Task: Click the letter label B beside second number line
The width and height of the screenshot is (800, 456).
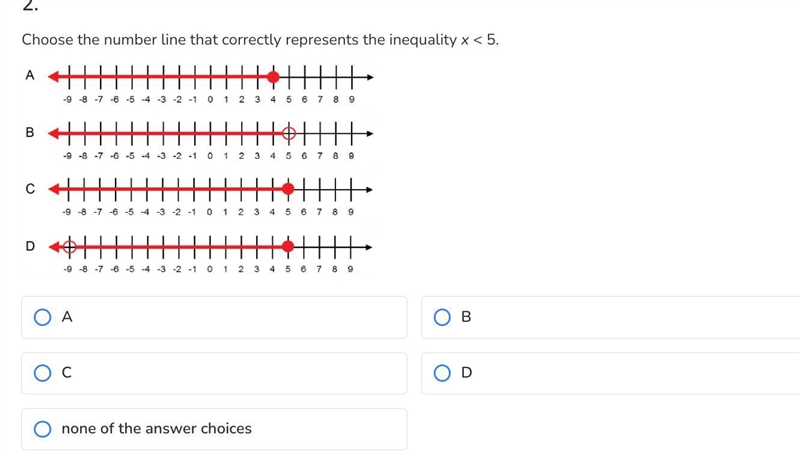Action: pyautogui.click(x=30, y=132)
